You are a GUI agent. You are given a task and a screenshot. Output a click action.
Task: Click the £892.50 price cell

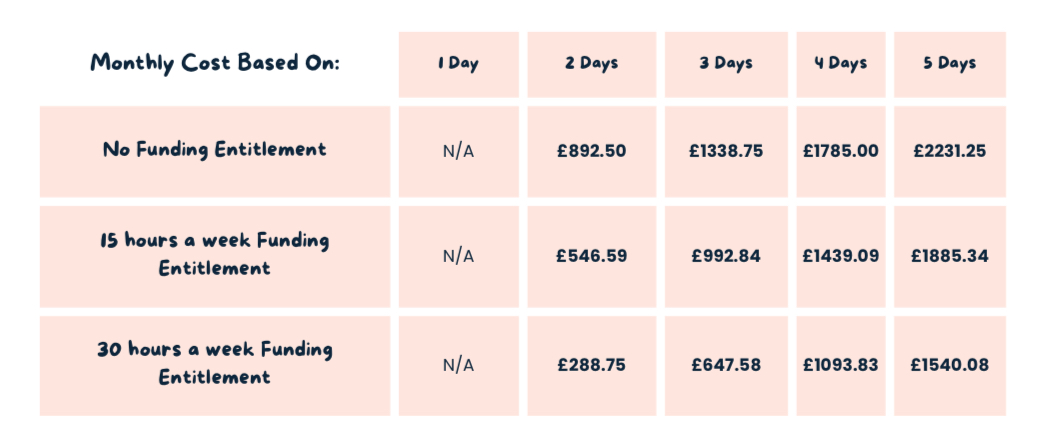coord(591,151)
